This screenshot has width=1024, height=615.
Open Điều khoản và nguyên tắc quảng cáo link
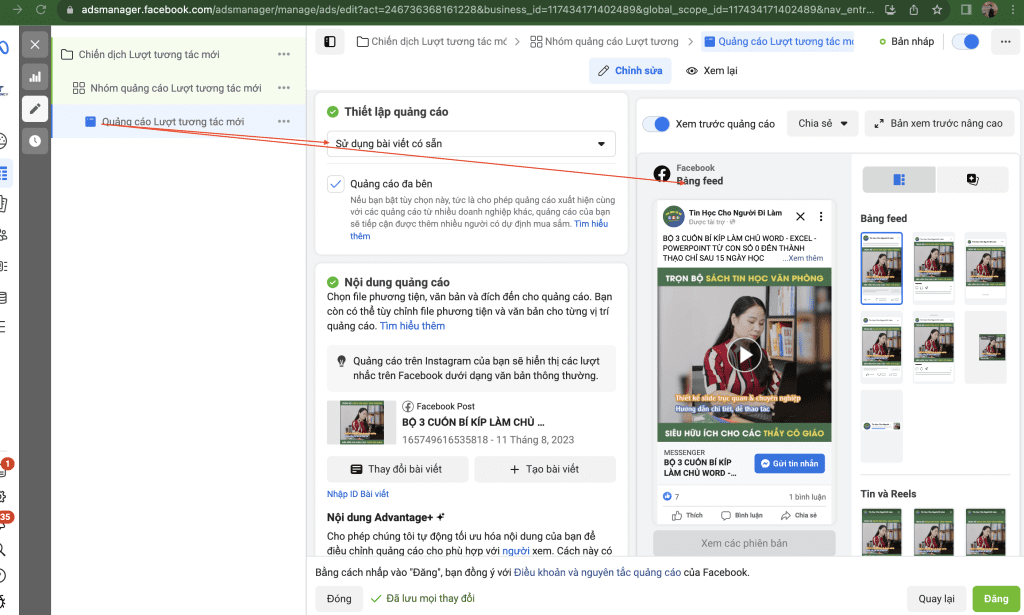click(598, 573)
